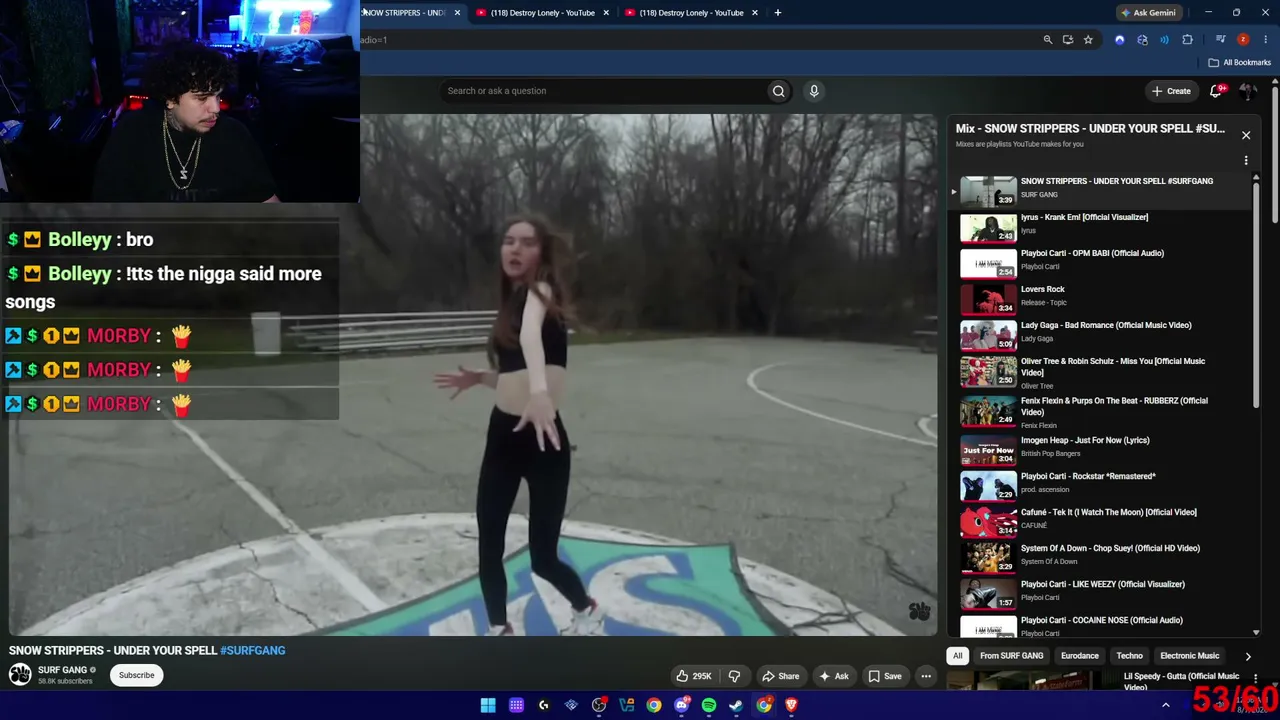The height and width of the screenshot is (720, 1280).
Task: Click the Create button
Action: 1171,91
